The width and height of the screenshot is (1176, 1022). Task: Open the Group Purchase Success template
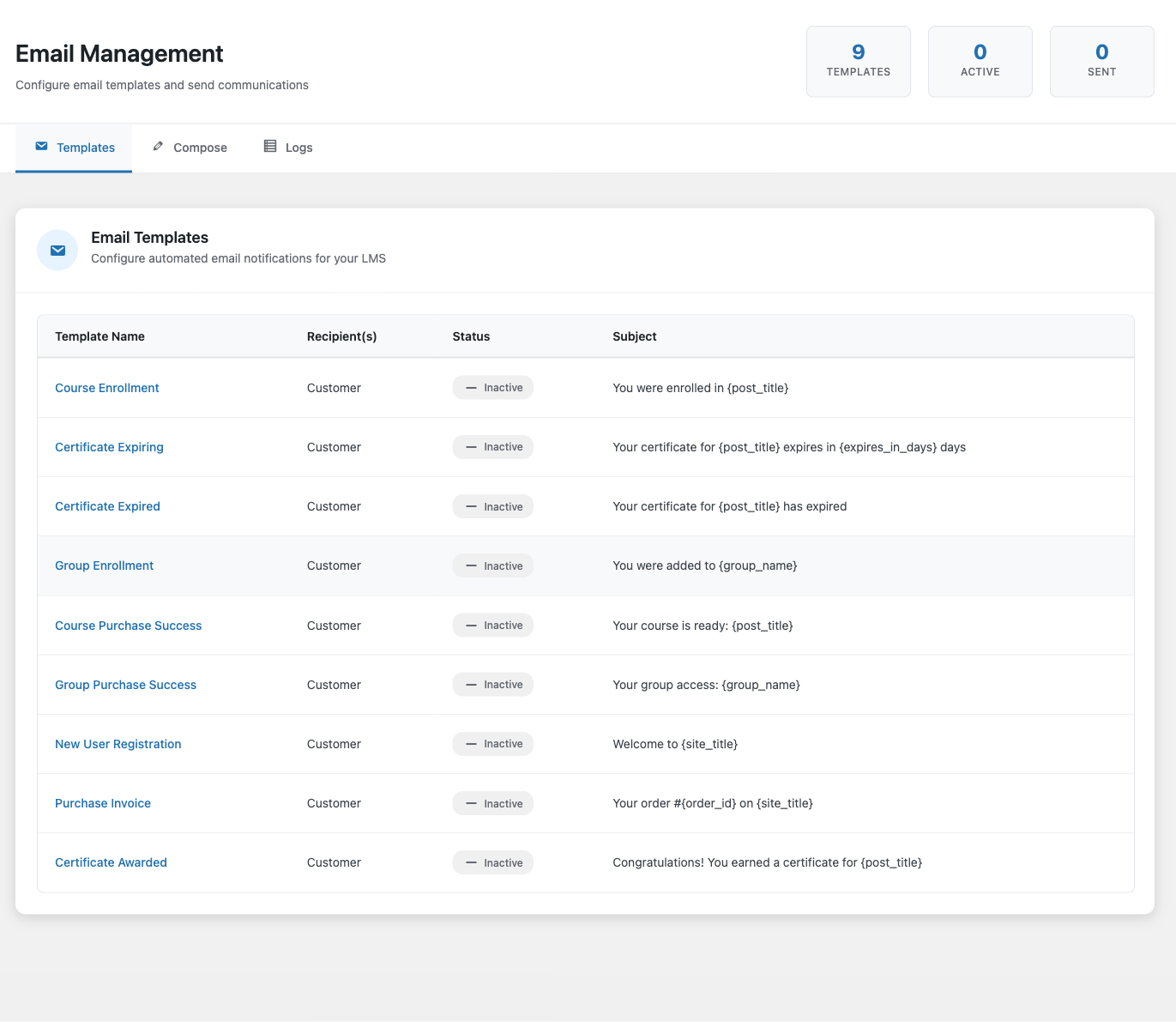125,685
